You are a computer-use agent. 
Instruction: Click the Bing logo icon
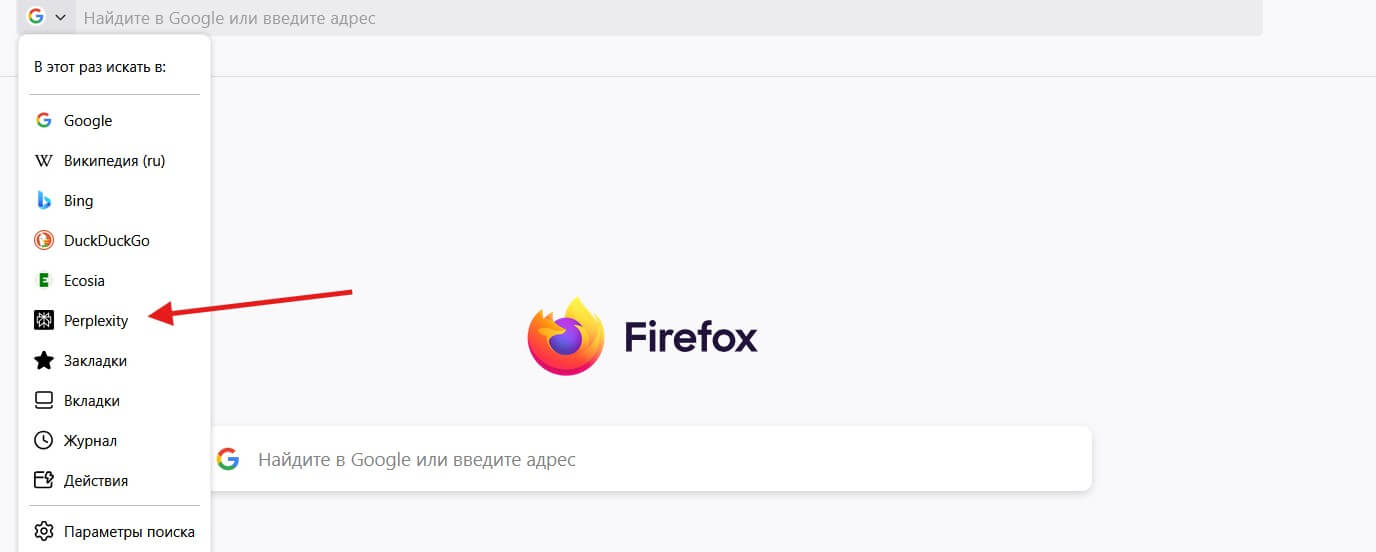point(44,201)
